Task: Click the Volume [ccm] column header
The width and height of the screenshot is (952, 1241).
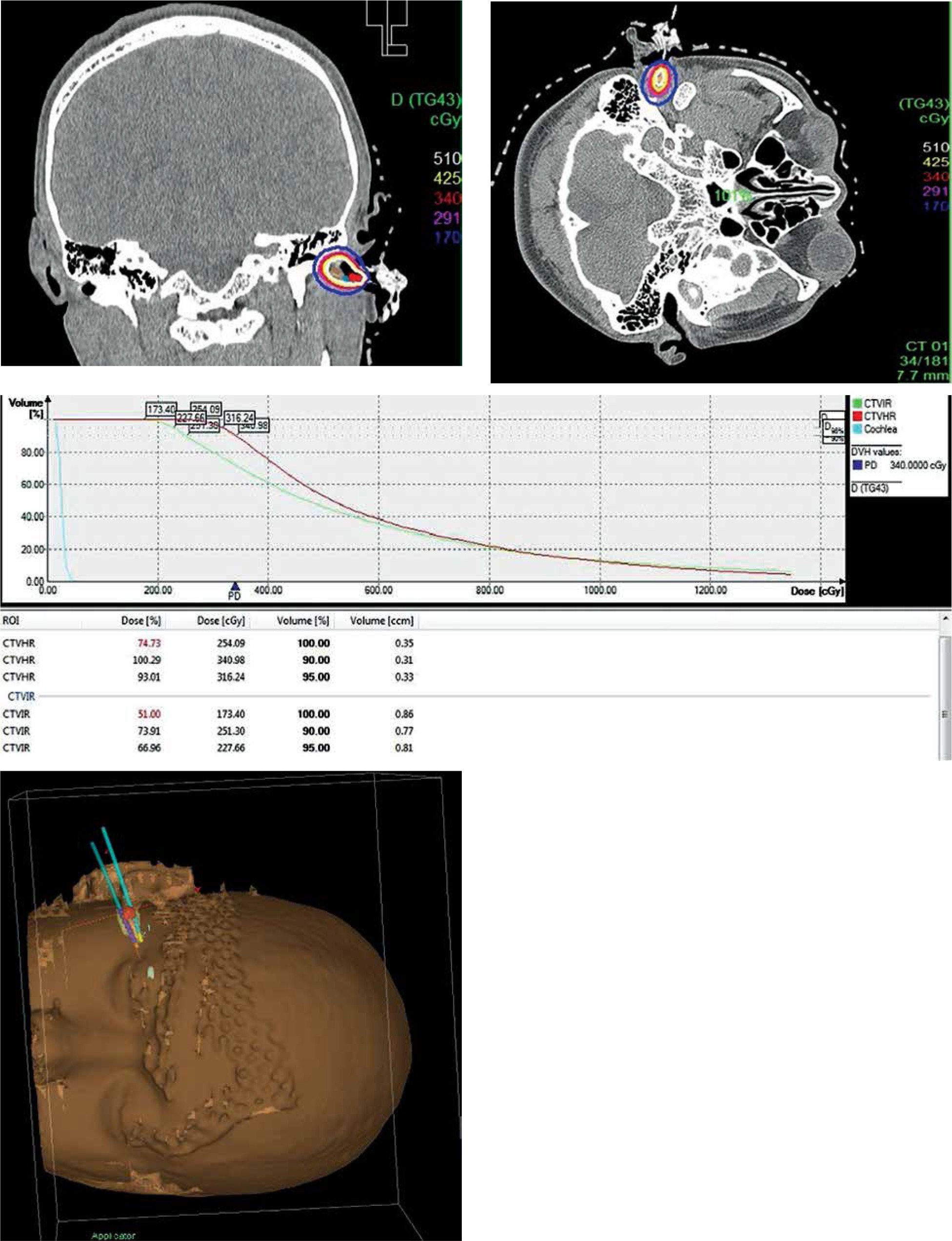Action: [x=381, y=620]
